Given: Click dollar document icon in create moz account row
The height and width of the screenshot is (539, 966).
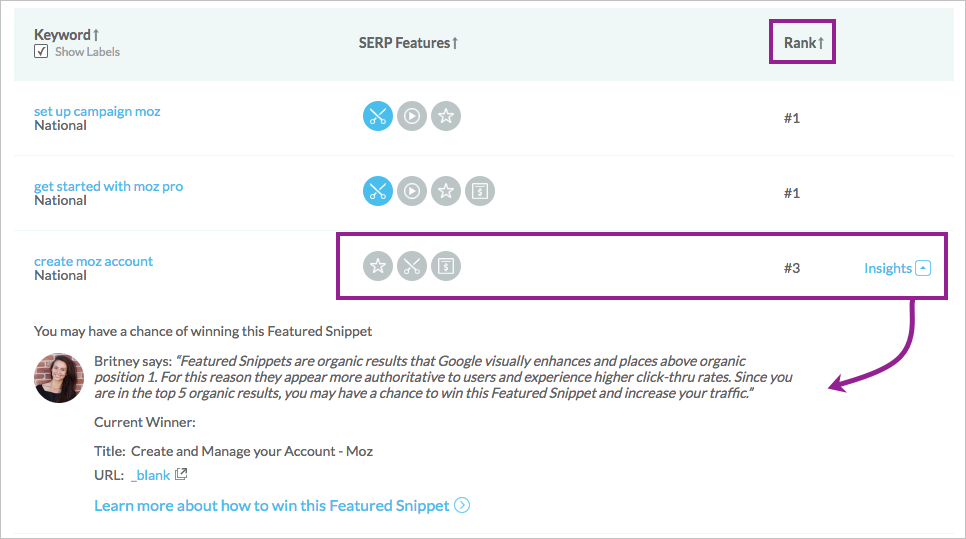Looking at the screenshot, I should click(445, 266).
